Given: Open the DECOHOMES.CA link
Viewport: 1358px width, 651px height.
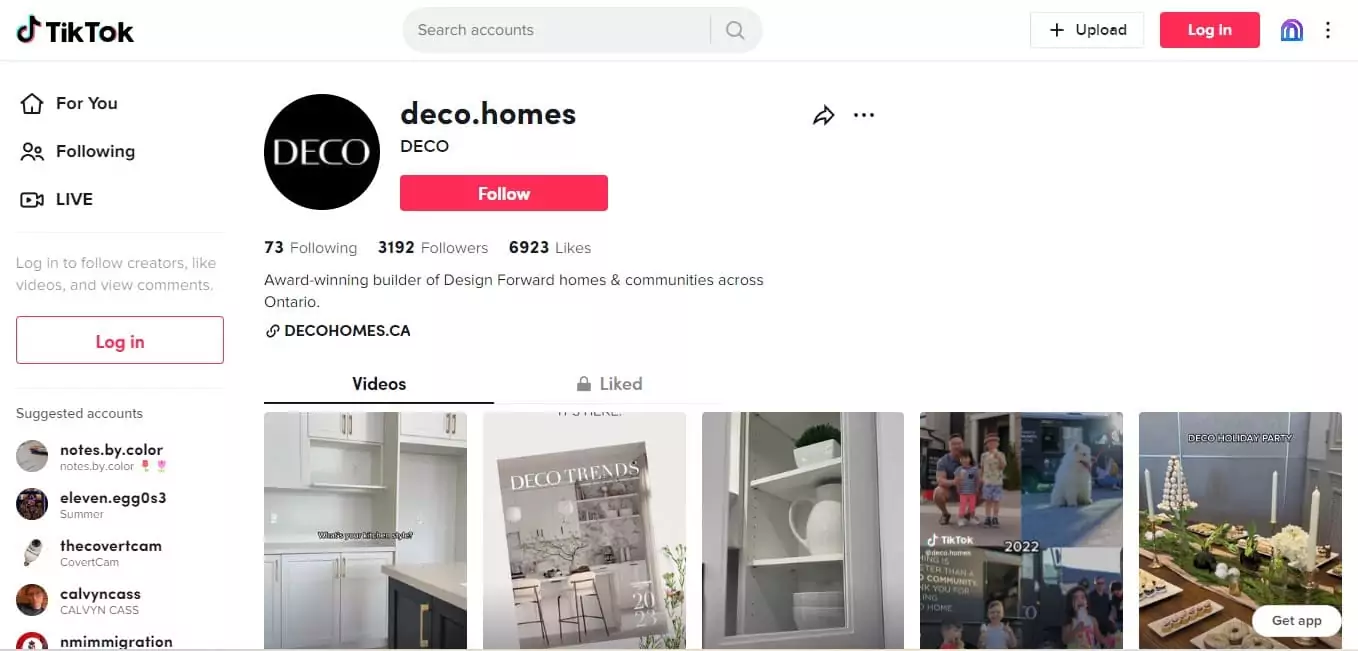Looking at the screenshot, I should [338, 331].
